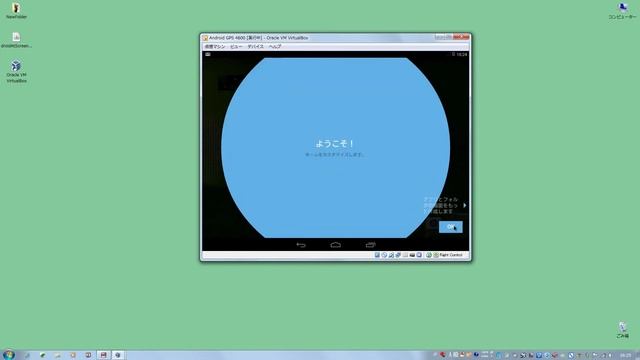This screenshot has width=640, height=360.
Task: Click the optical disc status icon
Action: (x=384, y=255)
